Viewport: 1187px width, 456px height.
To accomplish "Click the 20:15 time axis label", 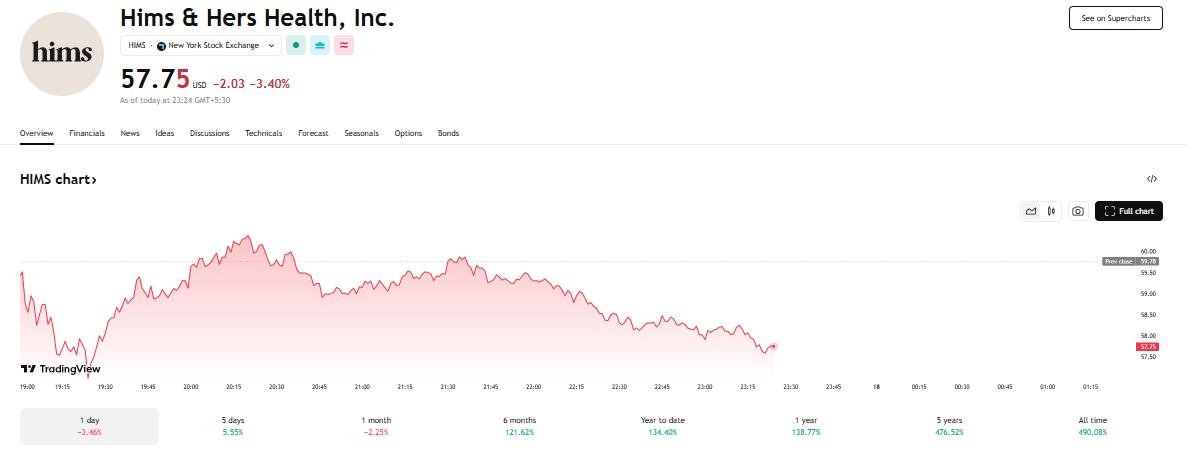I will tap(233, 386).
